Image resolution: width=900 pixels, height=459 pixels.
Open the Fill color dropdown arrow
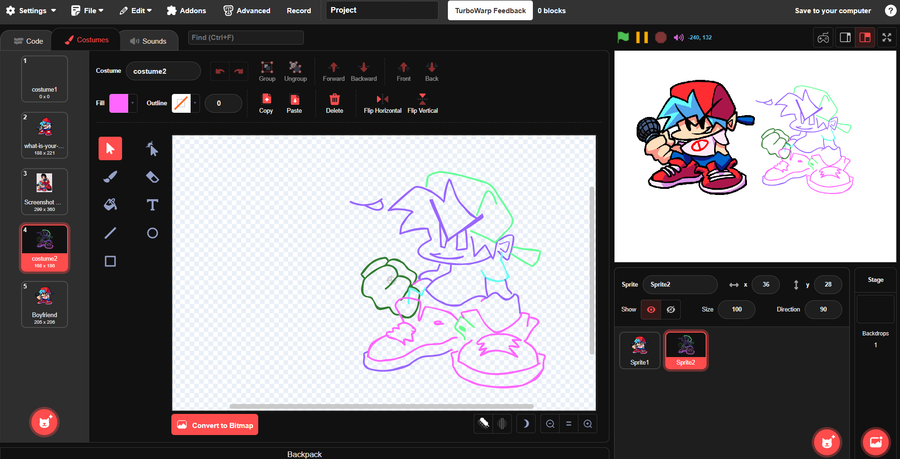tap(133, 103)
